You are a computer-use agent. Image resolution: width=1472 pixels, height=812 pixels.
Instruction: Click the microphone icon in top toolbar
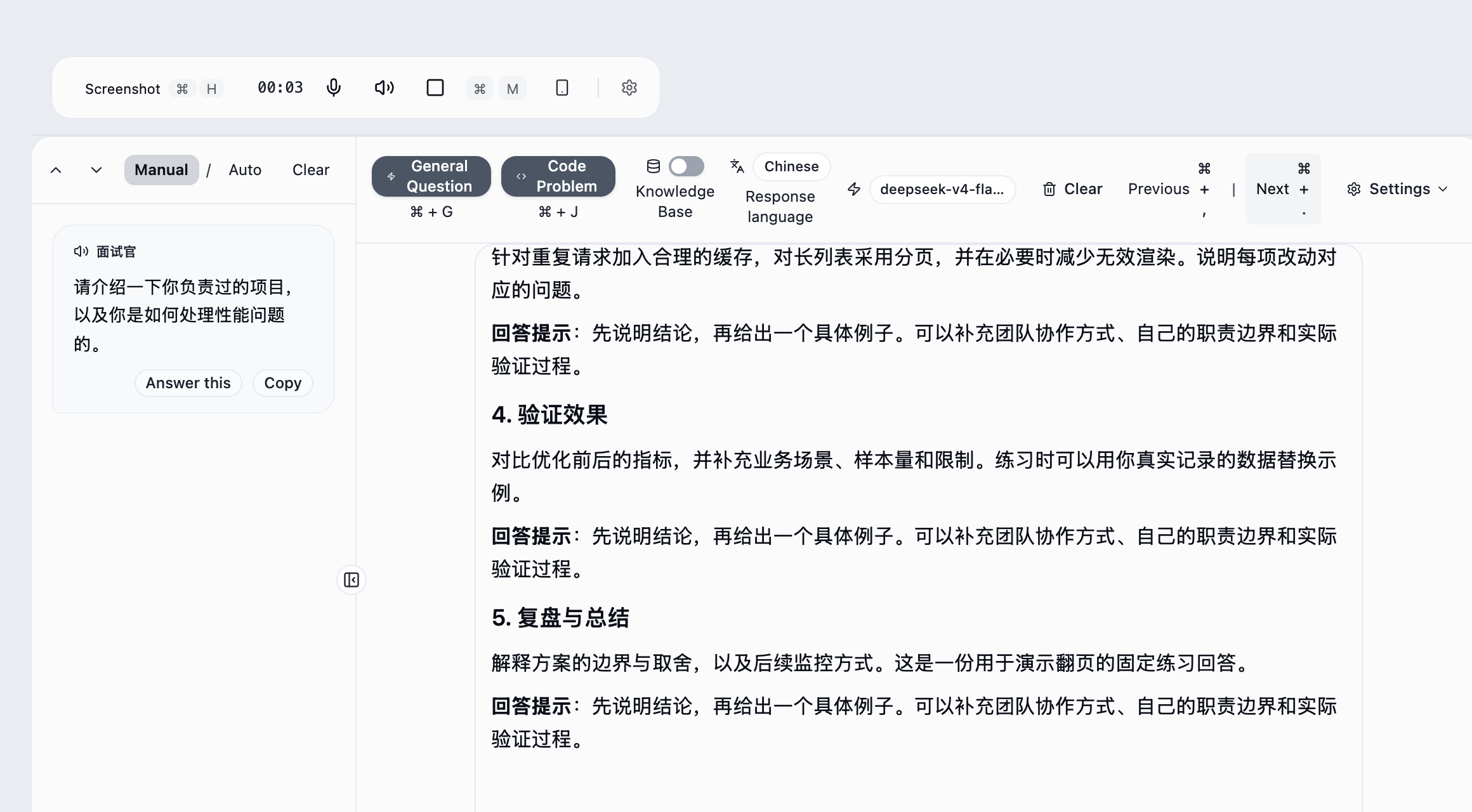[x=334, y=88]
